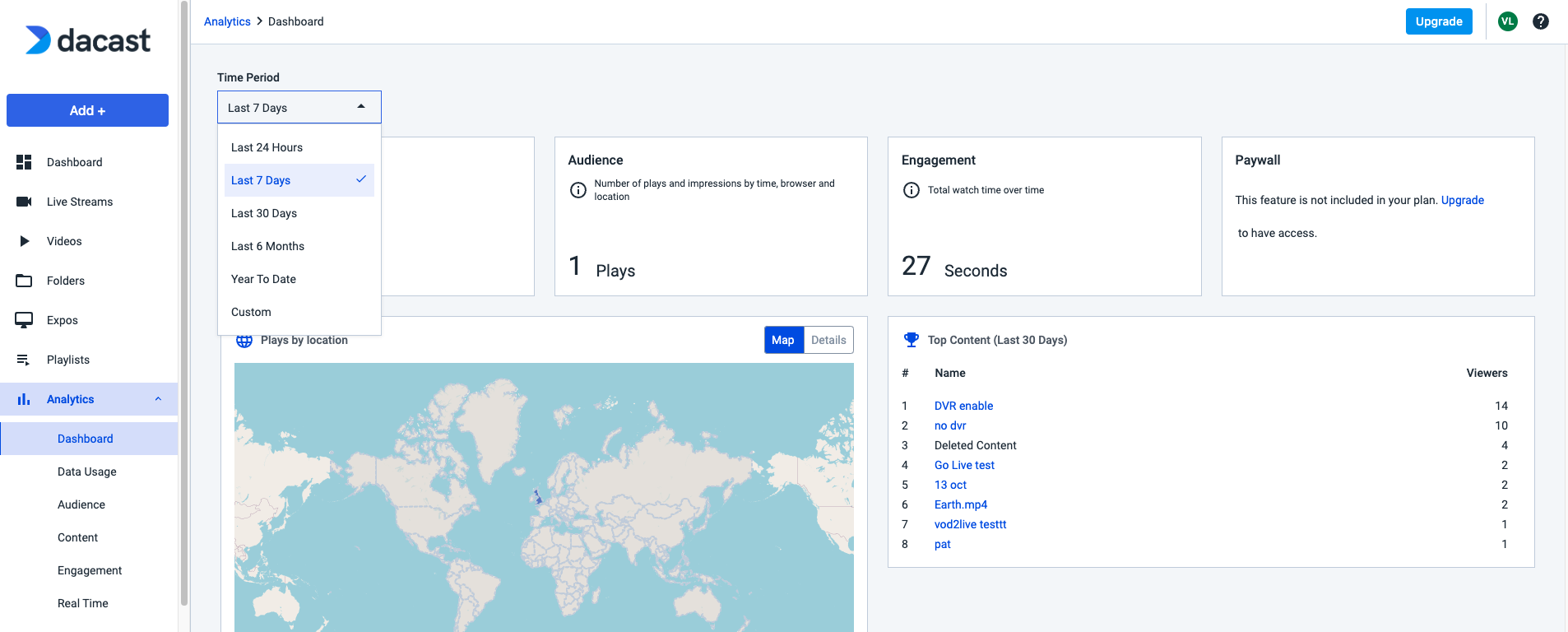This screenshot has height=632, width=1568.
Task: Switch the location view to Map
Action: (x=782, y=340)
